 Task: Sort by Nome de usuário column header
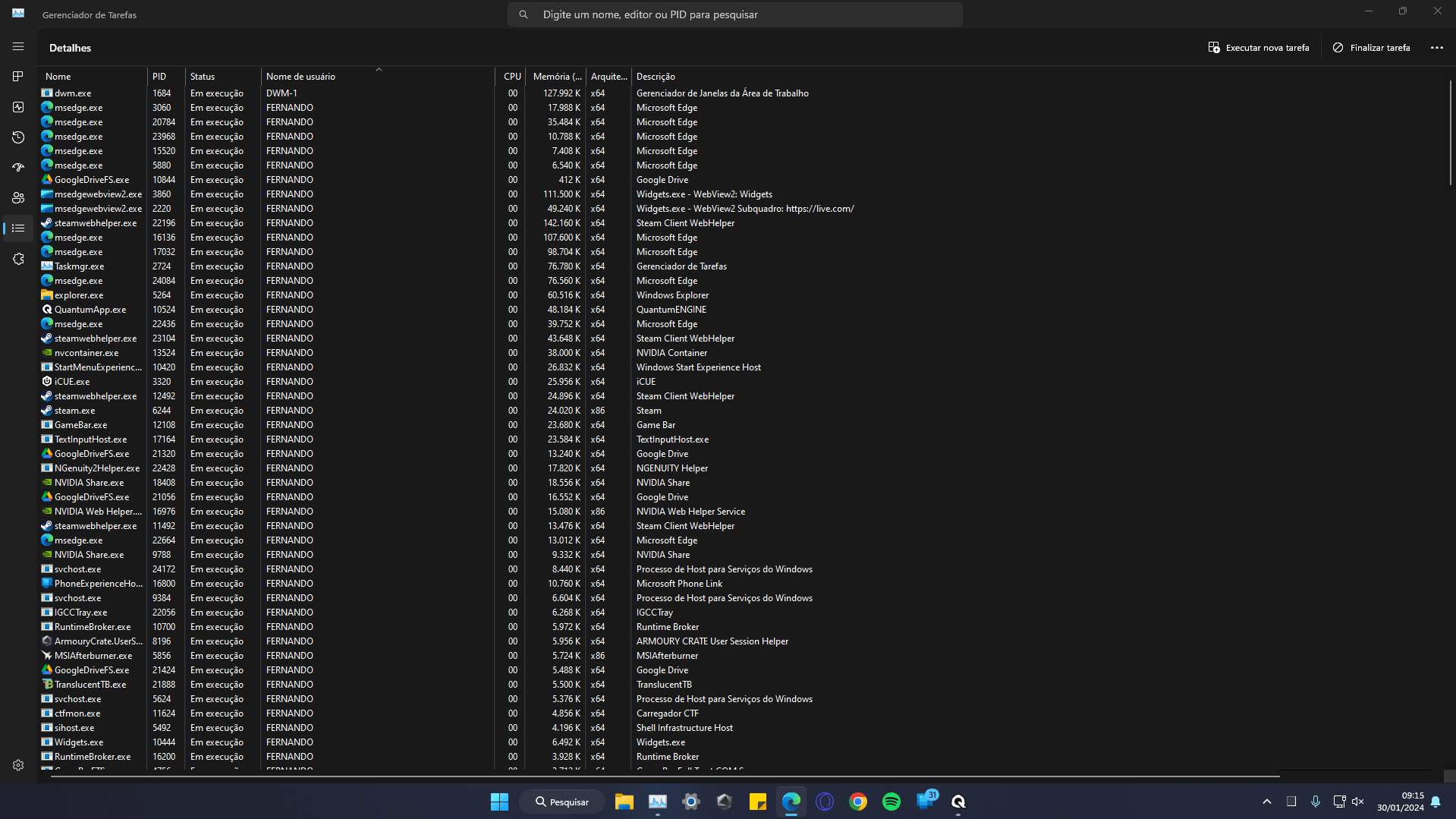[x=378, y=77]
